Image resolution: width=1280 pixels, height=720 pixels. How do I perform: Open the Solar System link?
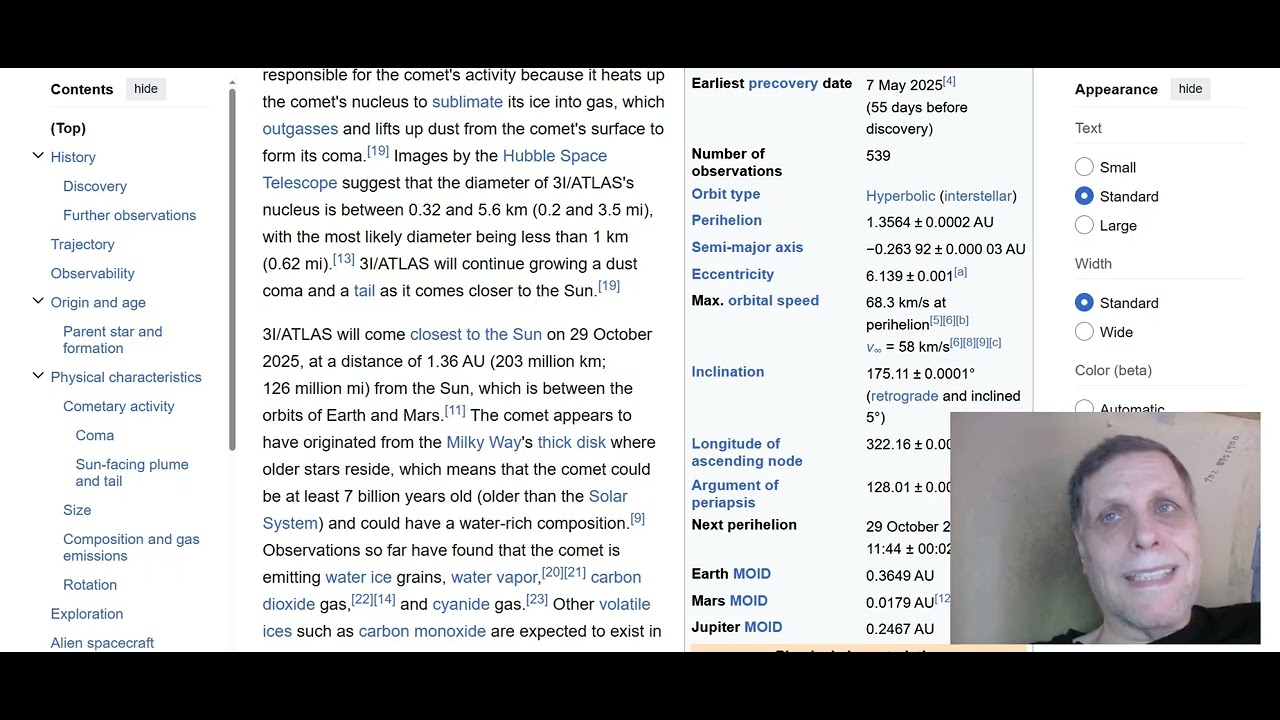click(x=445, y=510)
